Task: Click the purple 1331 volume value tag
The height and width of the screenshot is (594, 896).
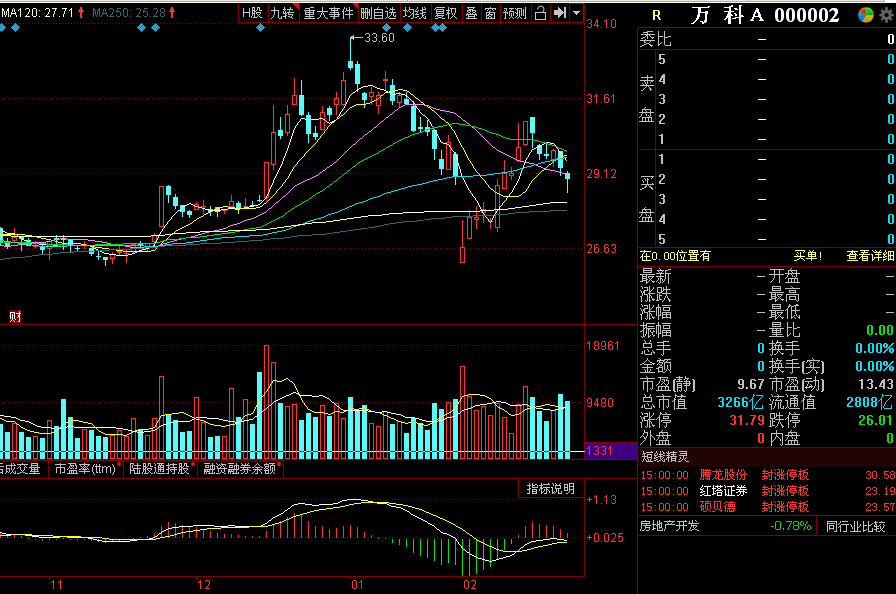Action: (611, 451)
